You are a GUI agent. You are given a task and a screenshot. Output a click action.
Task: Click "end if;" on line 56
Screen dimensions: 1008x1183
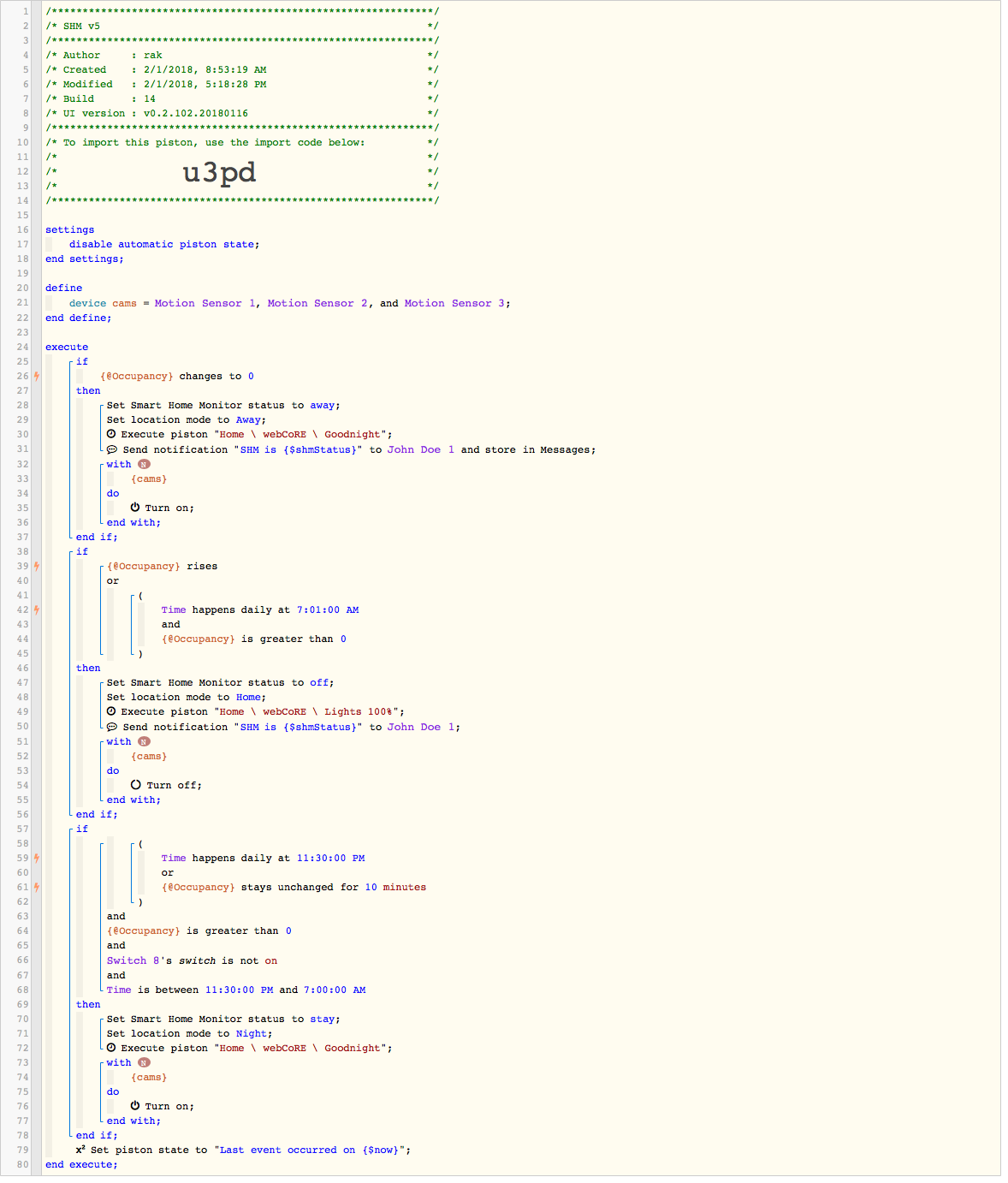tap(97, 814)
